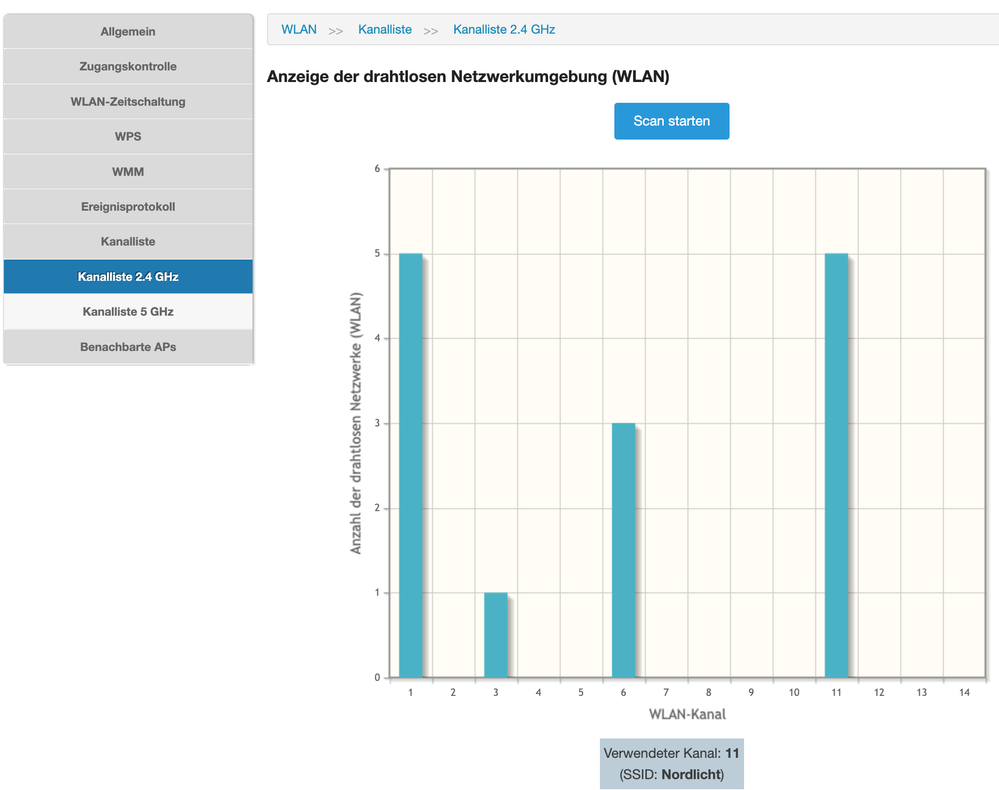Select WLAN-Zeitschaltung menu entry

coord(128,101)
